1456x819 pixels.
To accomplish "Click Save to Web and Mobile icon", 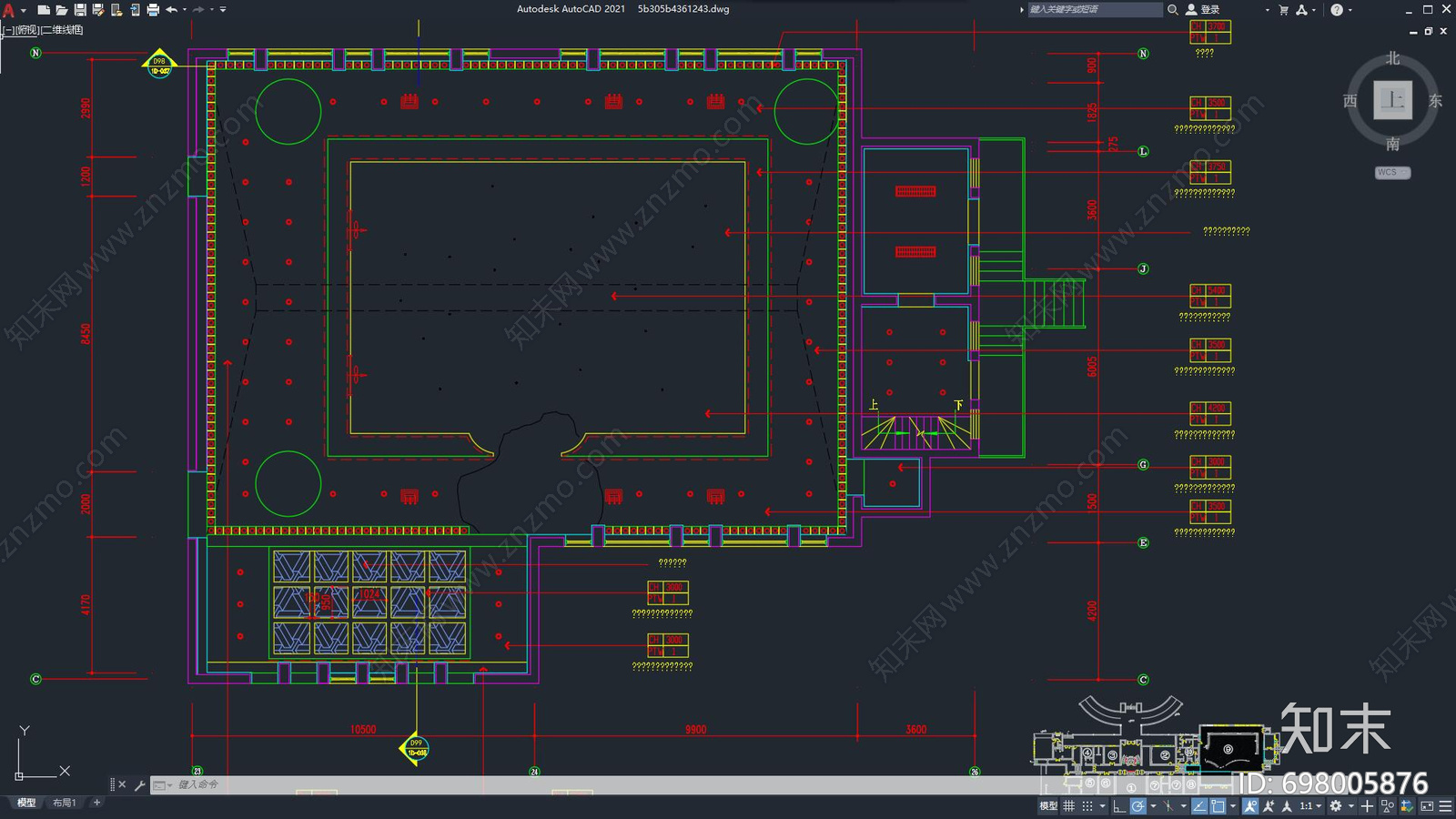I will tap(135, 9).
